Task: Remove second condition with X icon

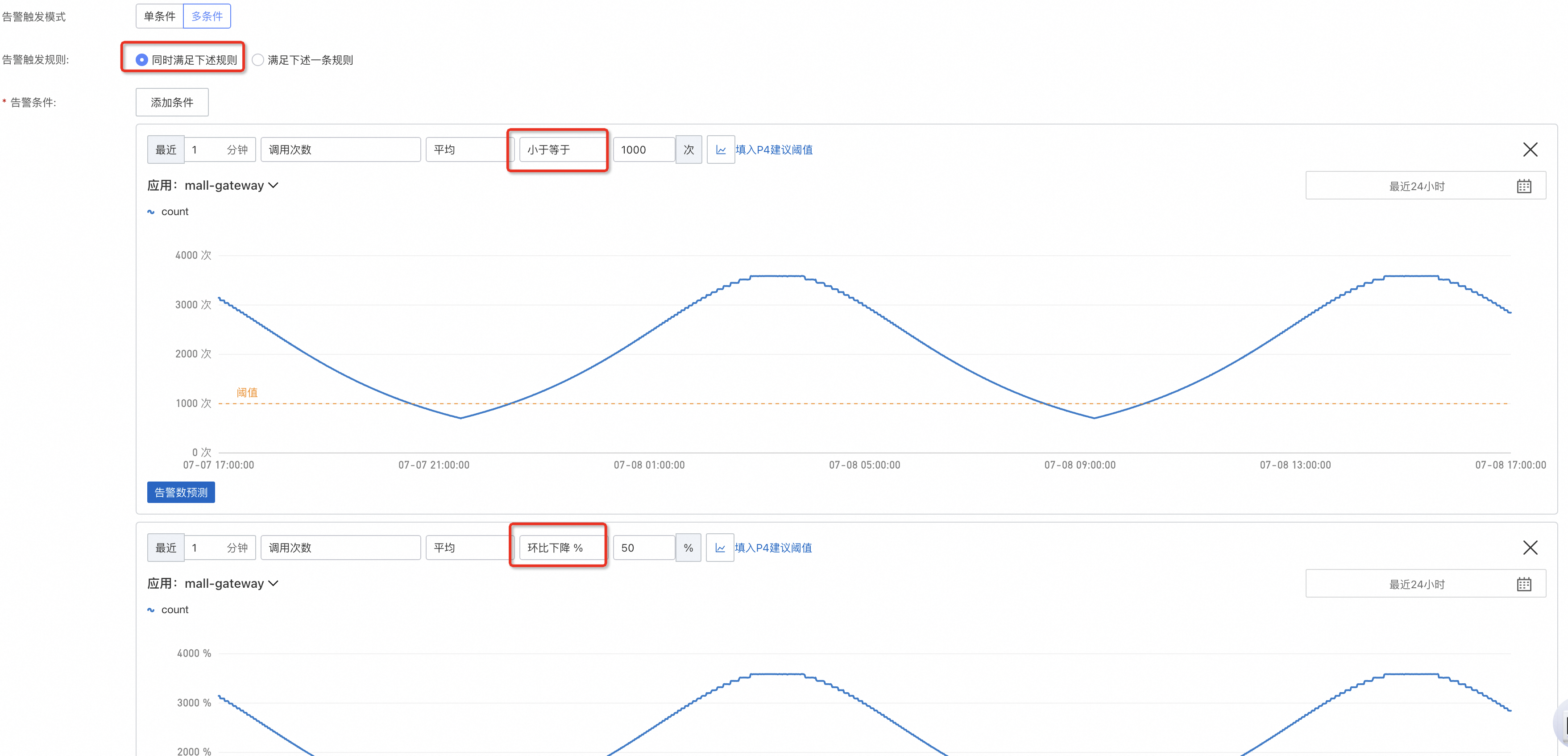Action: click(x=1530, y=548)
